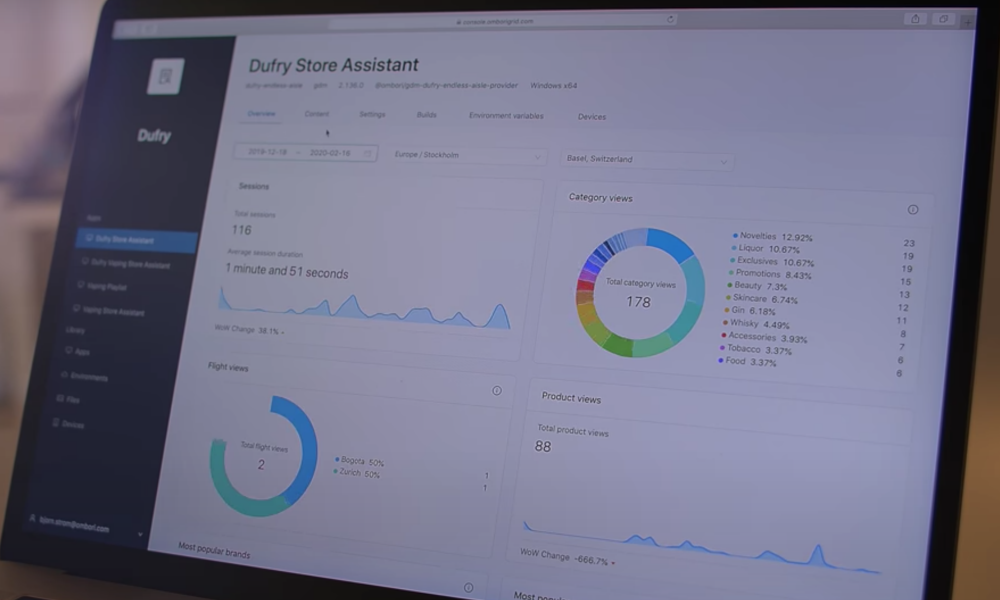Click the browser address bar
Viewport: 1000px width, 600px height.
(x=503, y=21)
